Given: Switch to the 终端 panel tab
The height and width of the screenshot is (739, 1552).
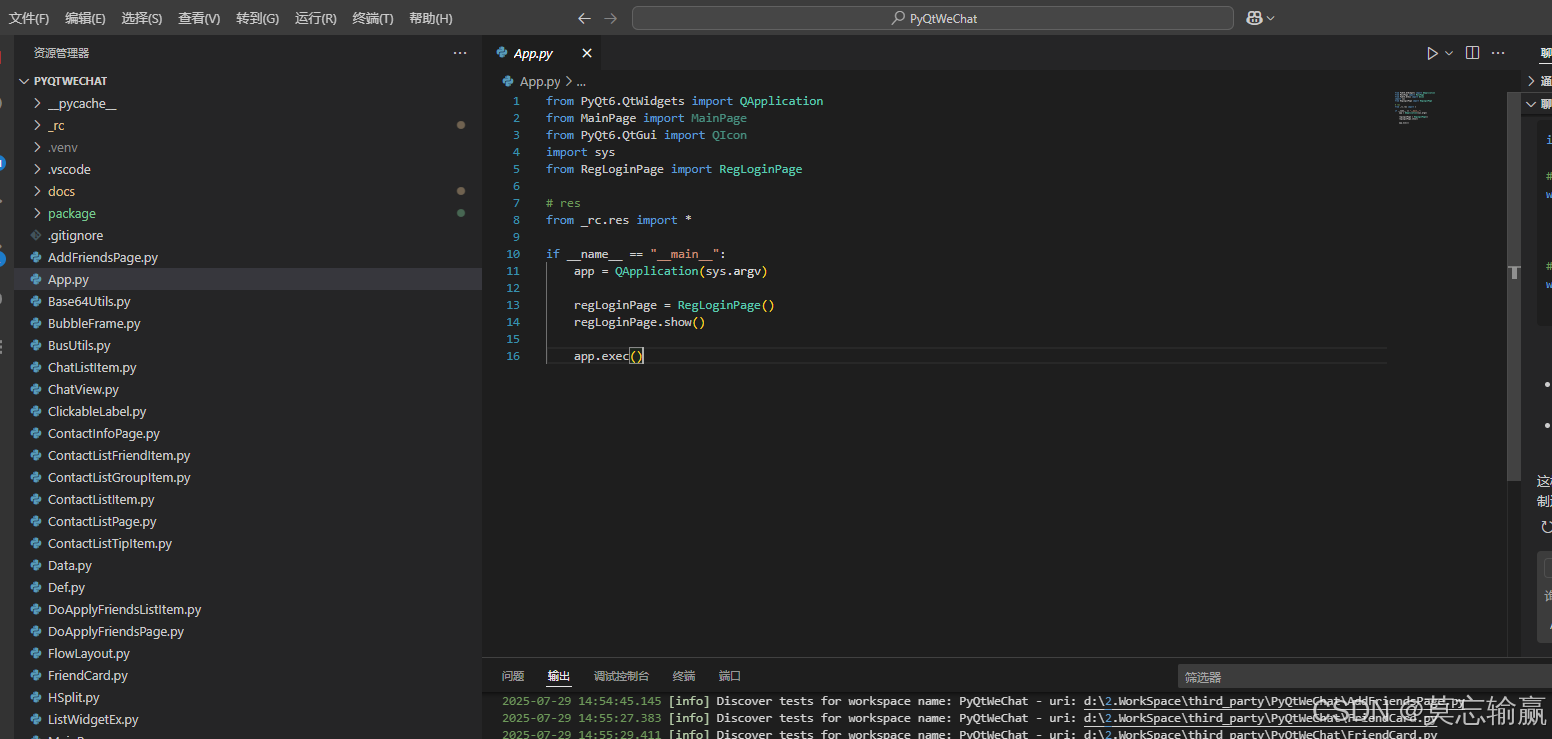Looking at the screenshot, I should (684, 676).
